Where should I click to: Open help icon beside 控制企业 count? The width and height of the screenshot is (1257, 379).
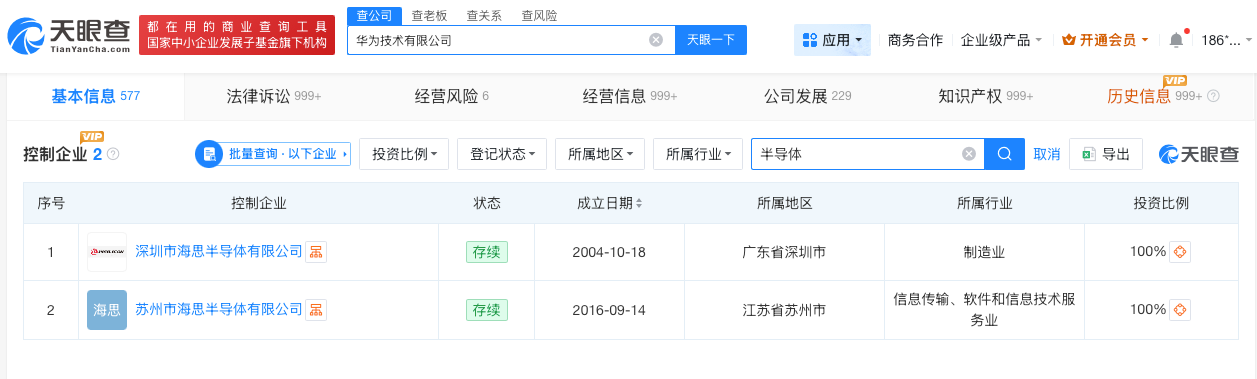pyautogui.click(x=113, y=154)
